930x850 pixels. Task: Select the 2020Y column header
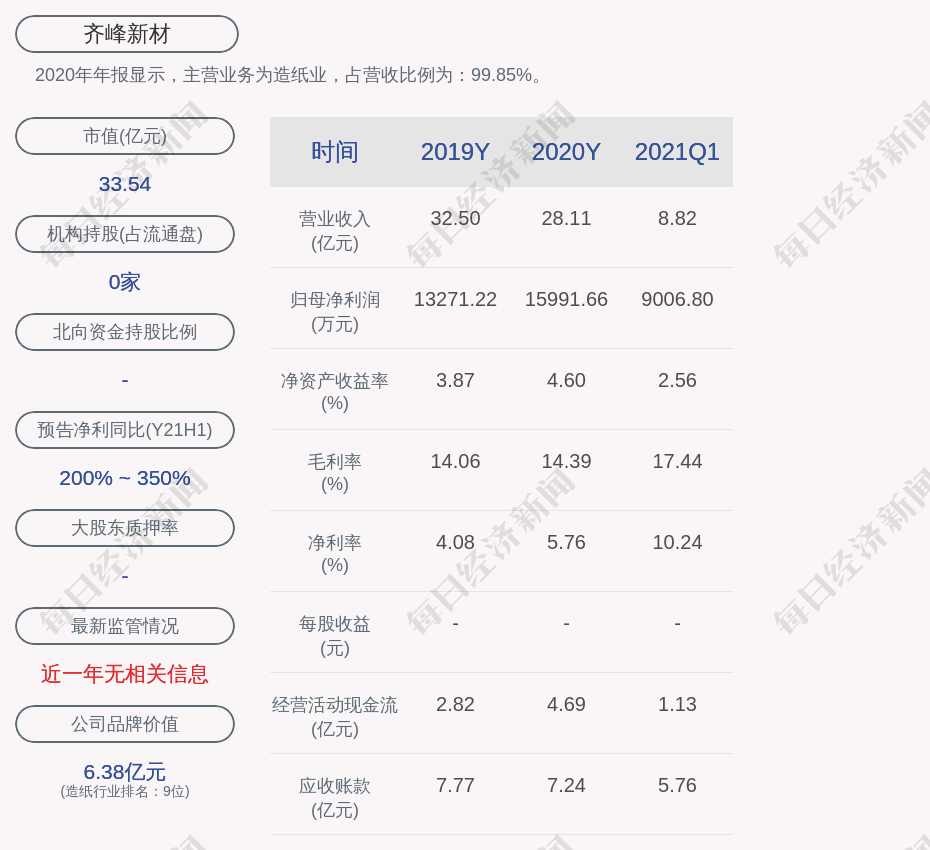(x=566, y=152)
